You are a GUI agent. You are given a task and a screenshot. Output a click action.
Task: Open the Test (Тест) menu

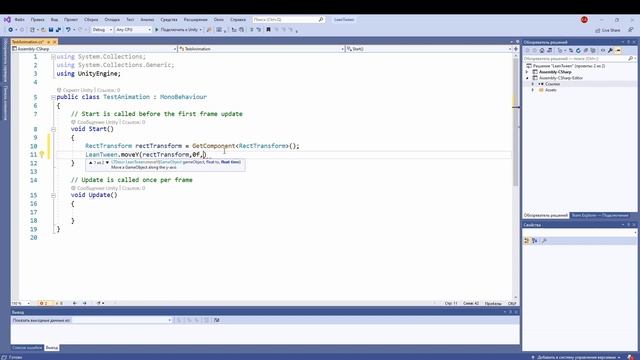(130, 20)
